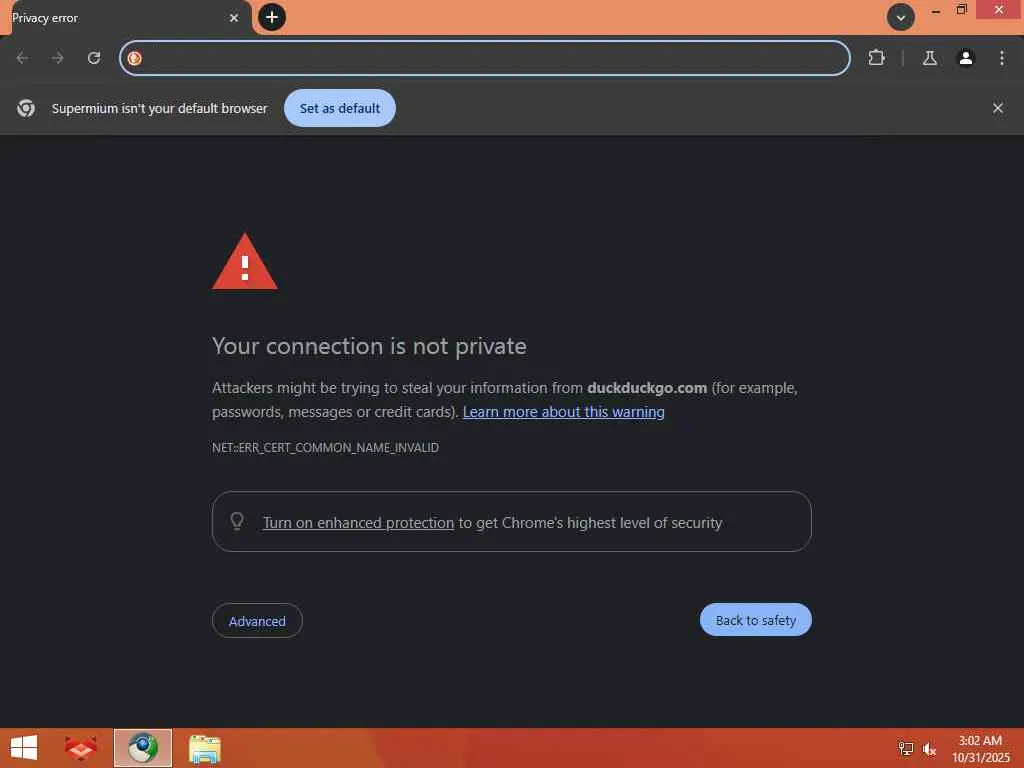The width and height of the screenshot is (1024, 768).
Task: Close the Privacy error tab
Action: coord(234,18)
